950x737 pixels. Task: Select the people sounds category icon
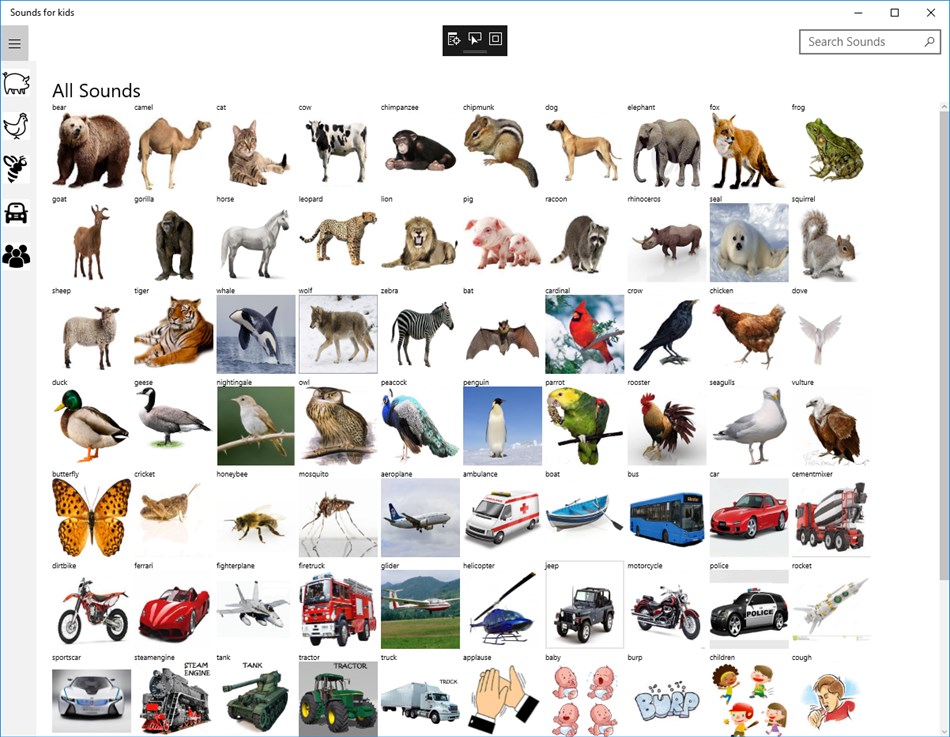pos(16,256)
